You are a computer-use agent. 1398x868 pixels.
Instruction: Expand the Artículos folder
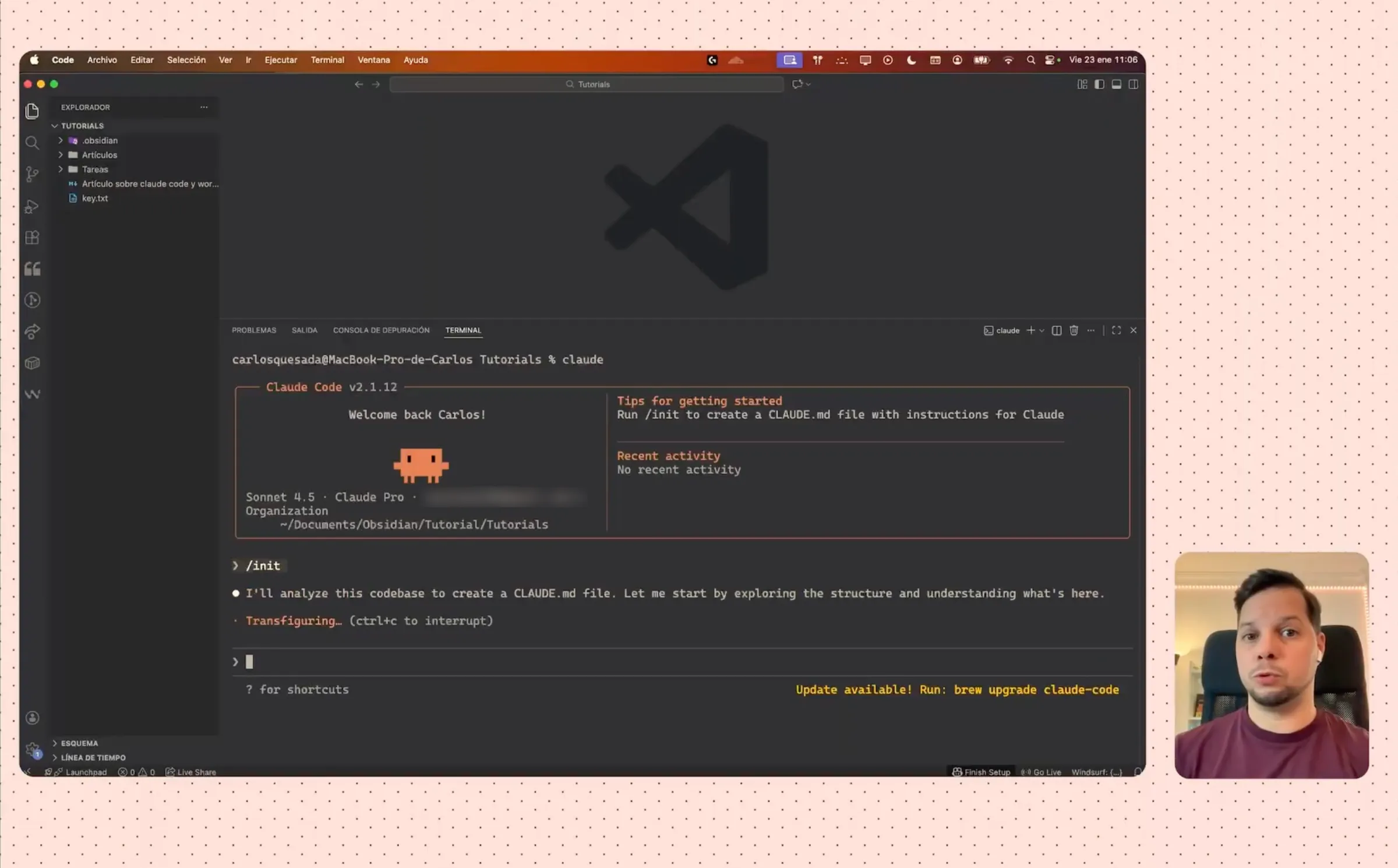tap(61, 155)
